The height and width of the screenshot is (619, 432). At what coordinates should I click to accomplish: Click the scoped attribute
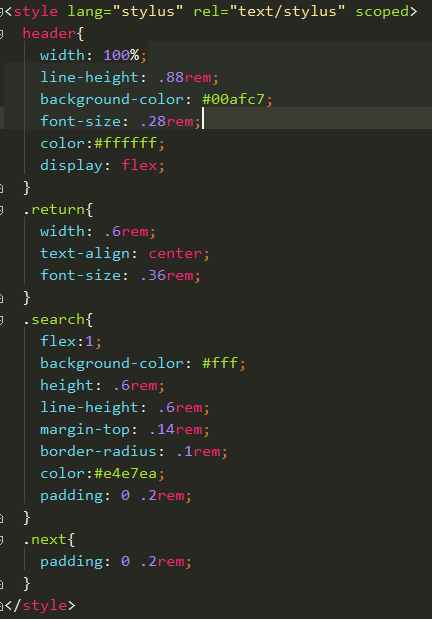pos(382,11)
